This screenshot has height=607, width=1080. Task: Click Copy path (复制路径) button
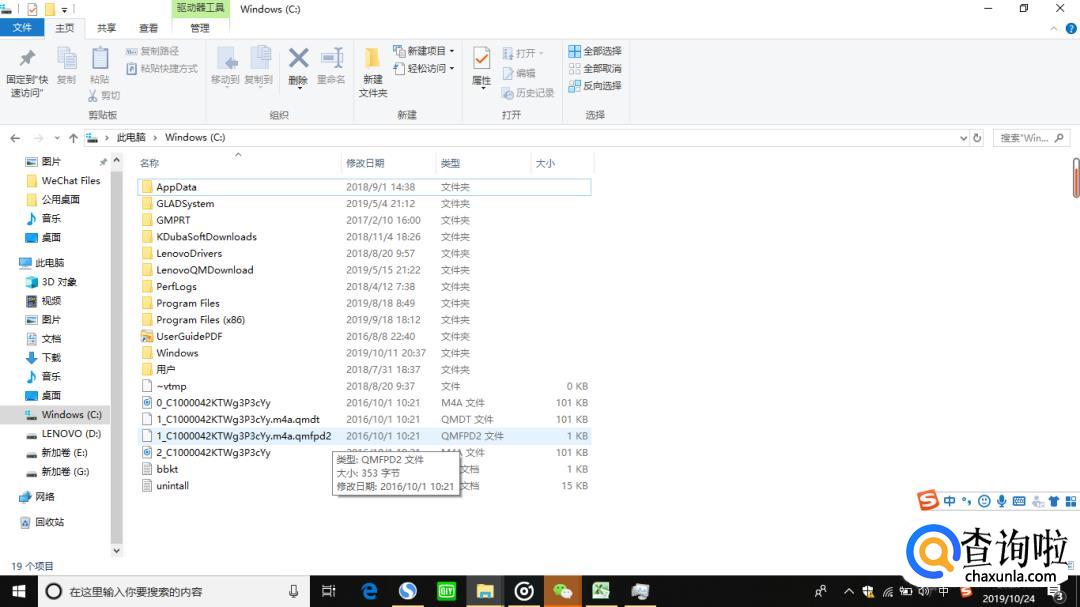coord(152,51)
